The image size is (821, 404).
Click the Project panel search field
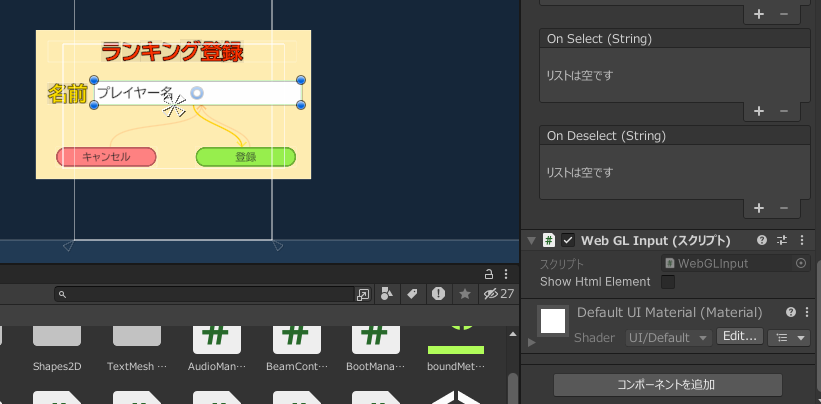[x=210, y=294]
